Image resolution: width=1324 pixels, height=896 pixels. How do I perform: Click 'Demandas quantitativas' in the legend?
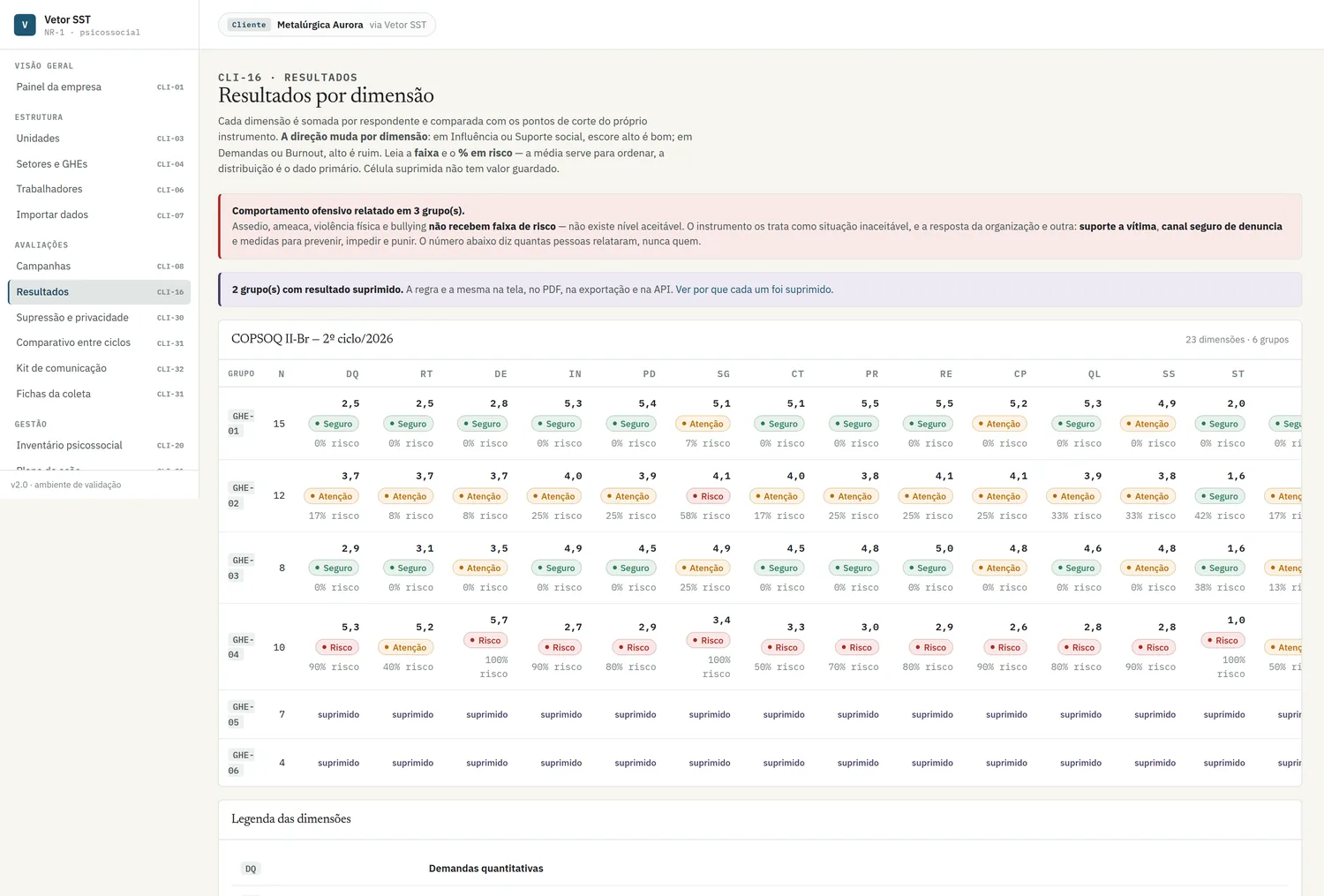click(485, 869)
